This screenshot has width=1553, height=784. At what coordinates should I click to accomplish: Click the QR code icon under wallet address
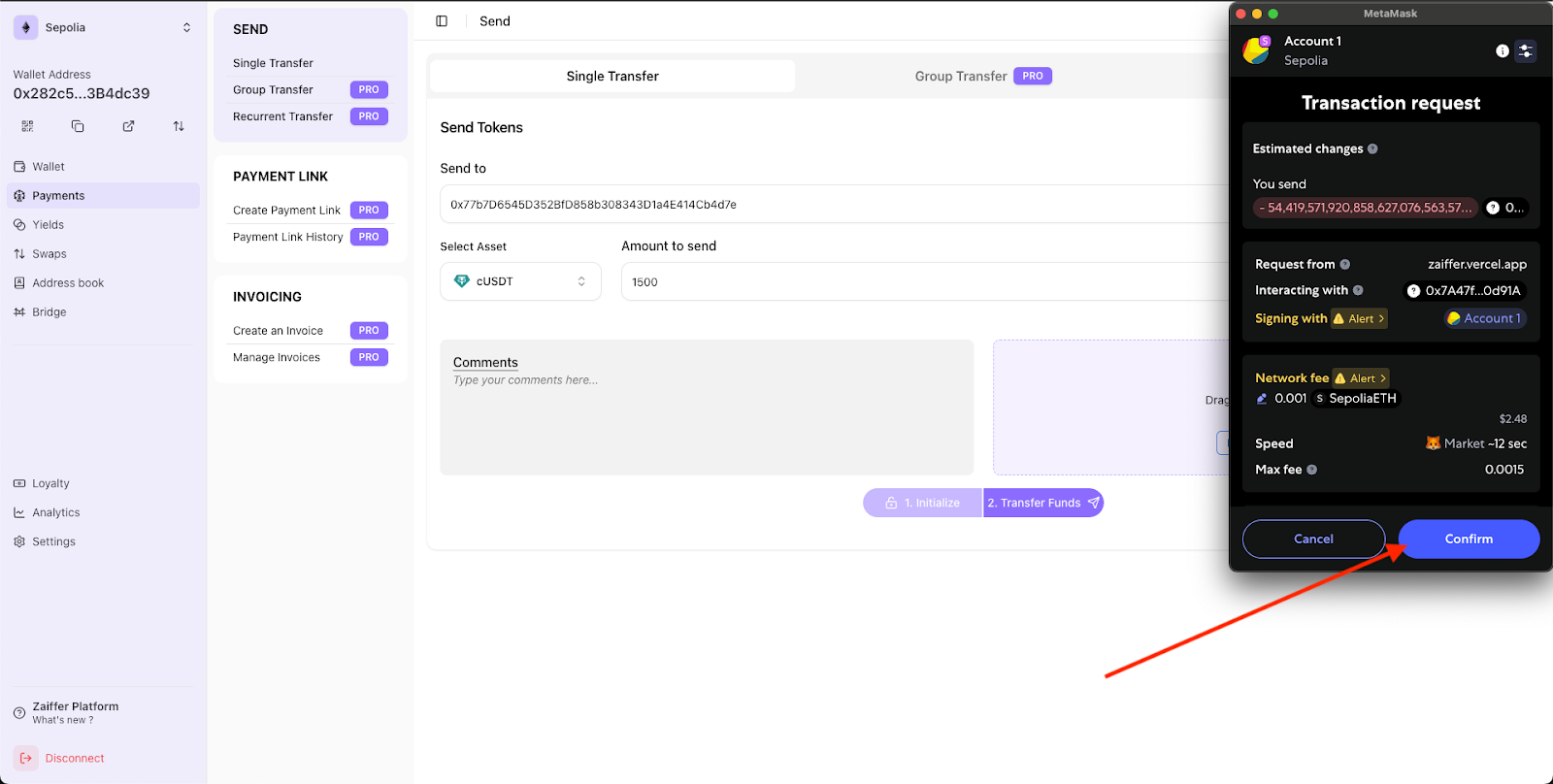coord(27,126)
